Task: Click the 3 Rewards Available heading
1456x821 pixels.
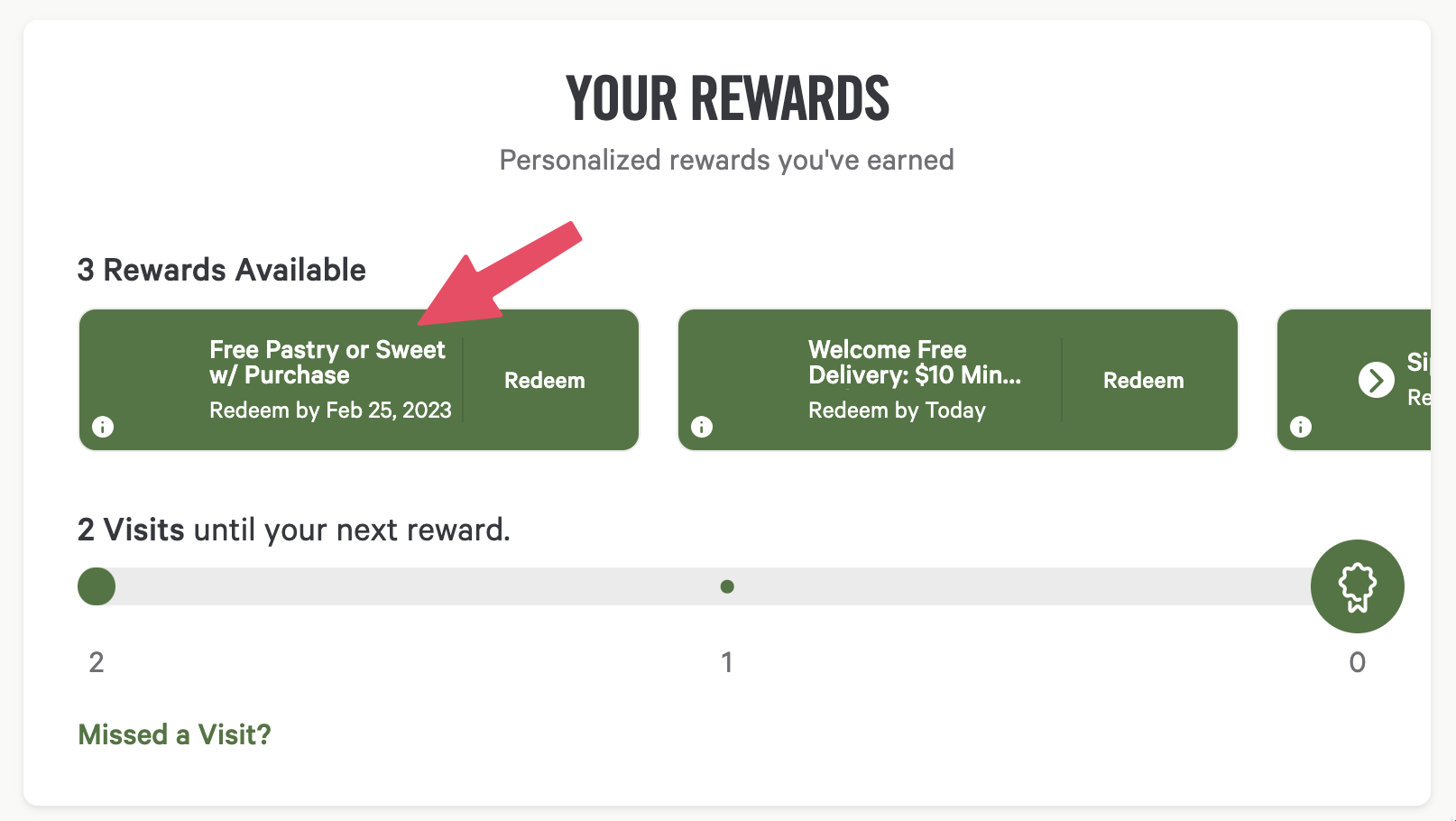Action: point(221,269)
